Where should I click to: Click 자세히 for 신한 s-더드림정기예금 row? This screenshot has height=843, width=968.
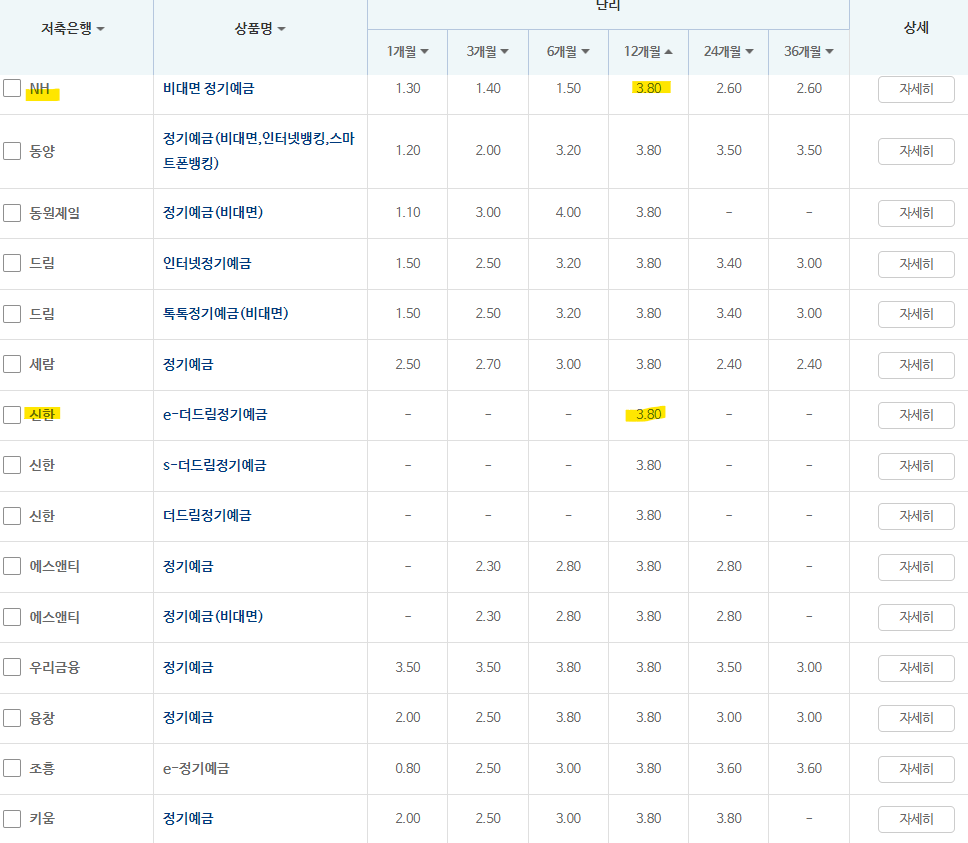pyautogui.click(x=916, y=466)
